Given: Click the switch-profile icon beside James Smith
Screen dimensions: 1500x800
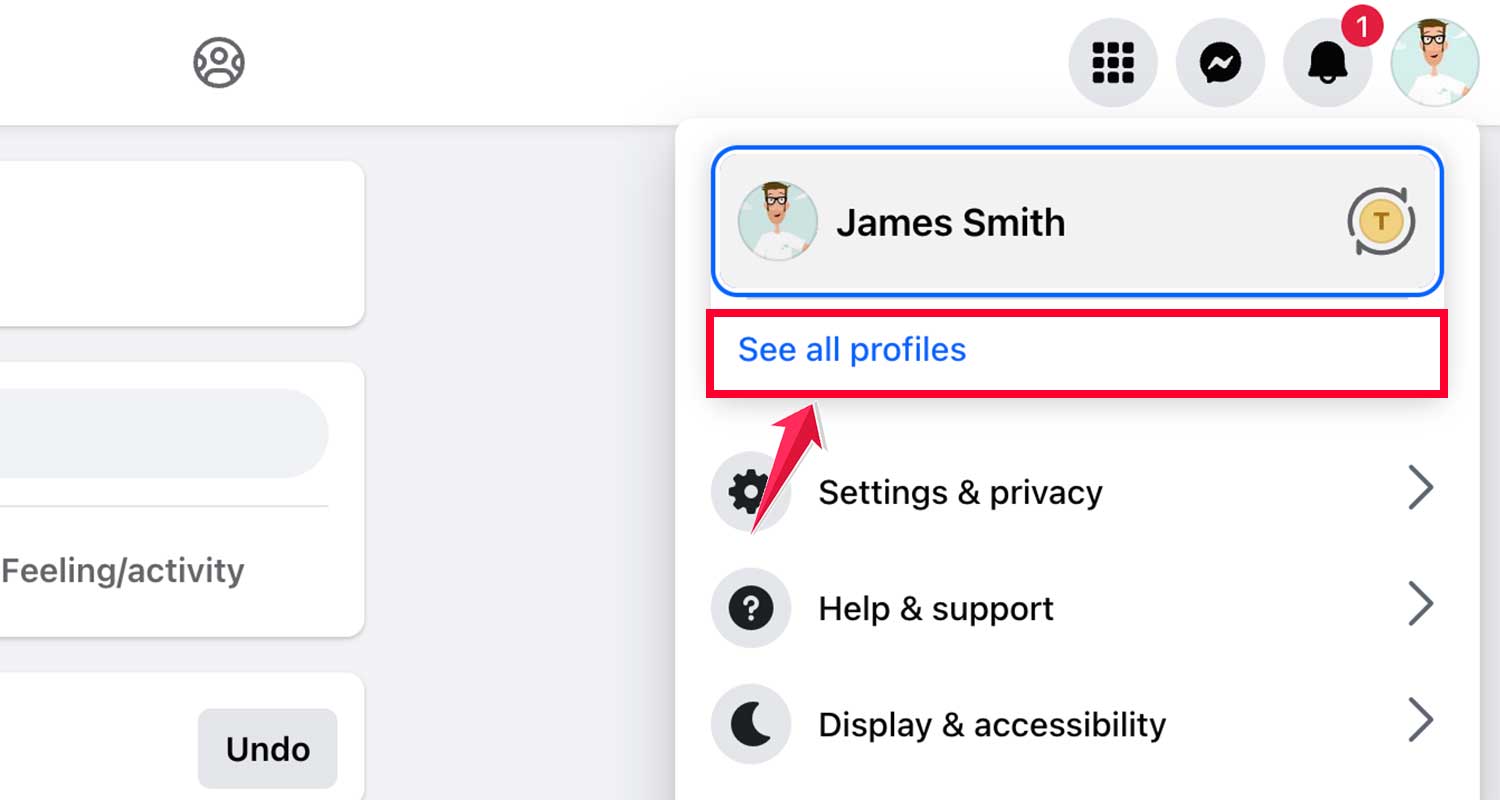Looking at the screenshot, I should click(1383, 222).
